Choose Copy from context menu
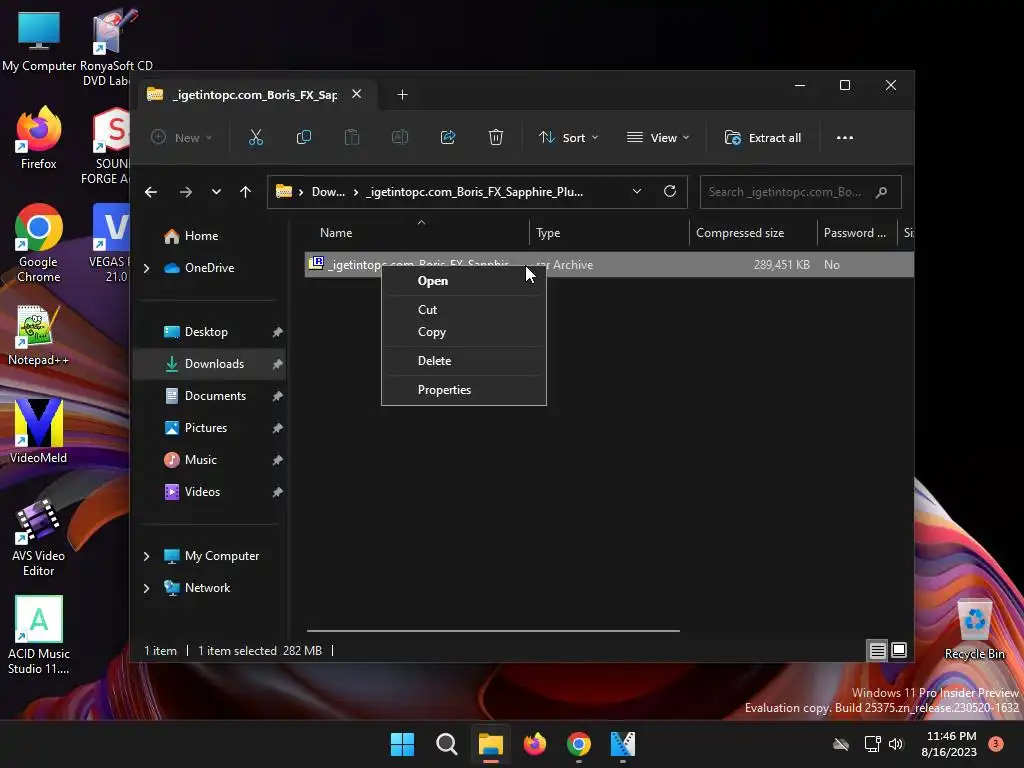Screen dimensions: 1024x768 tap(464, 332)
